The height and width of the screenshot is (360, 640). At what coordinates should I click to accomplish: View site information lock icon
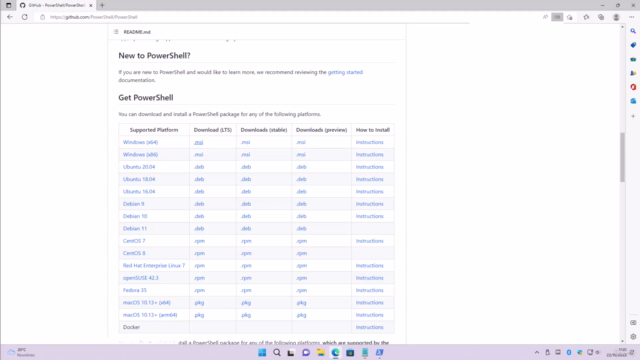point(42,17)
